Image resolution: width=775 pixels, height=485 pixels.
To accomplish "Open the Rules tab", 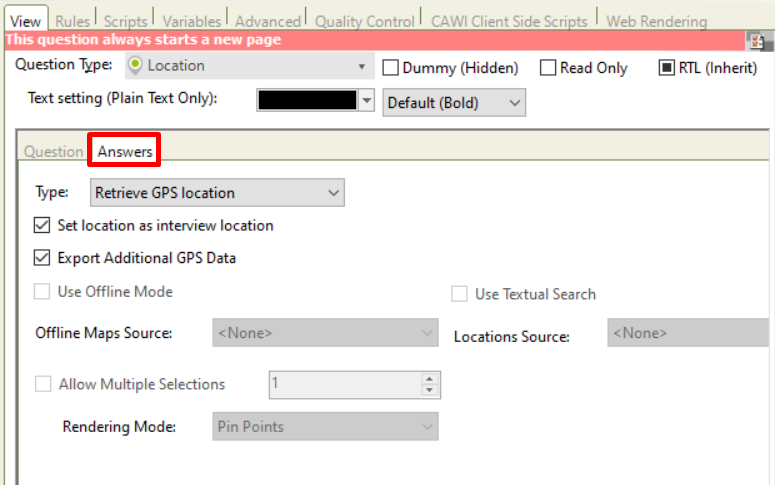I will click(72, 21).
